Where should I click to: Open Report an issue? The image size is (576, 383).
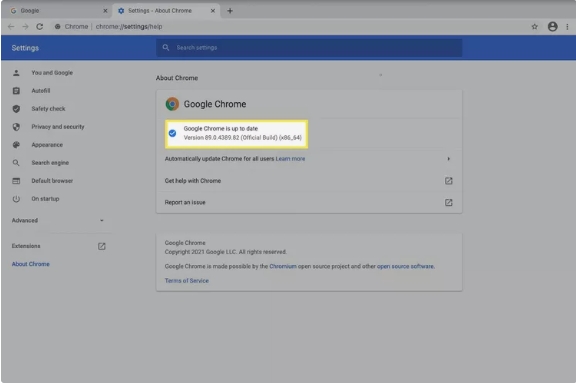309,202
